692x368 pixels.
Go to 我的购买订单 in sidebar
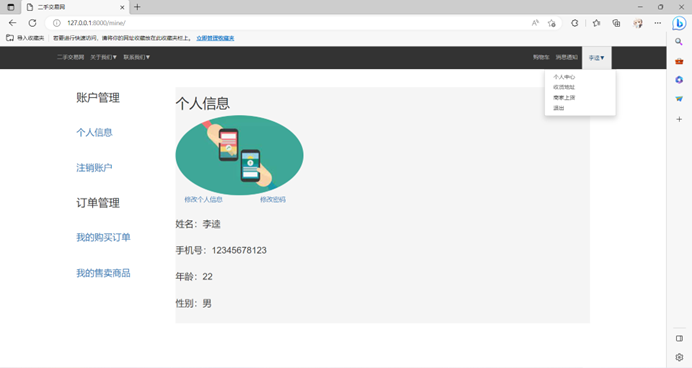(103, 237)
